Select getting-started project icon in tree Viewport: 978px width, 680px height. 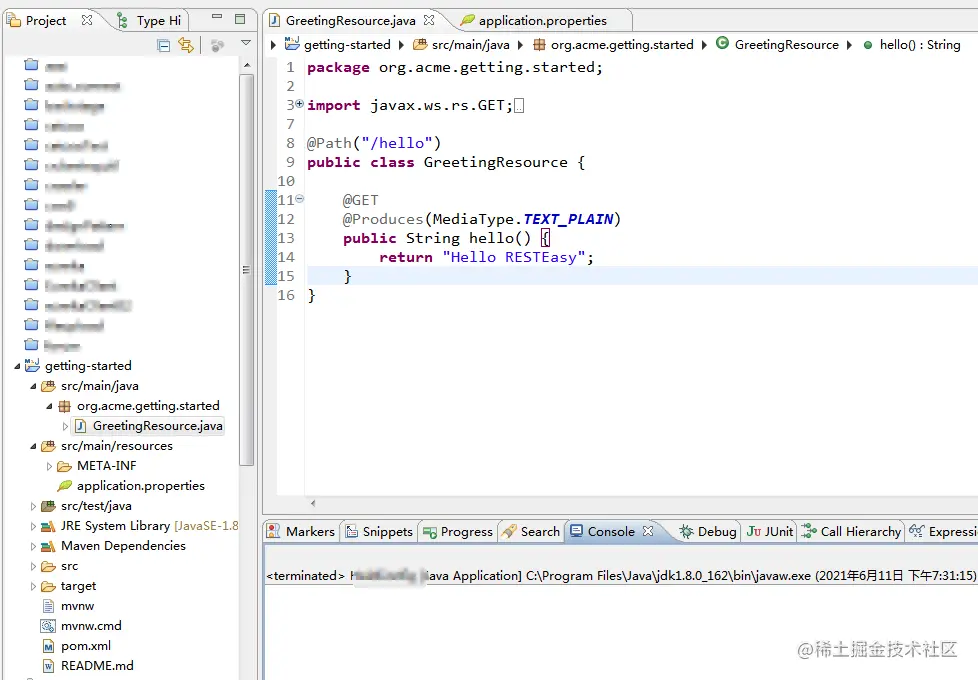pyautogui.click(x=32, y=365)
